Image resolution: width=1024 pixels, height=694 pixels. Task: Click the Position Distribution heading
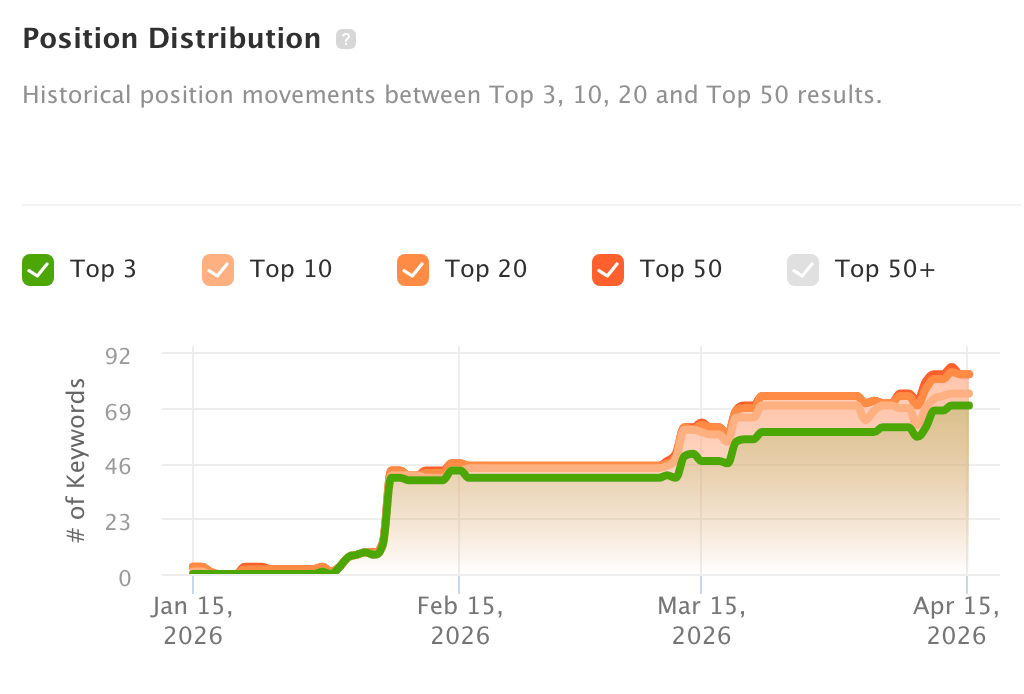point(171,39)
